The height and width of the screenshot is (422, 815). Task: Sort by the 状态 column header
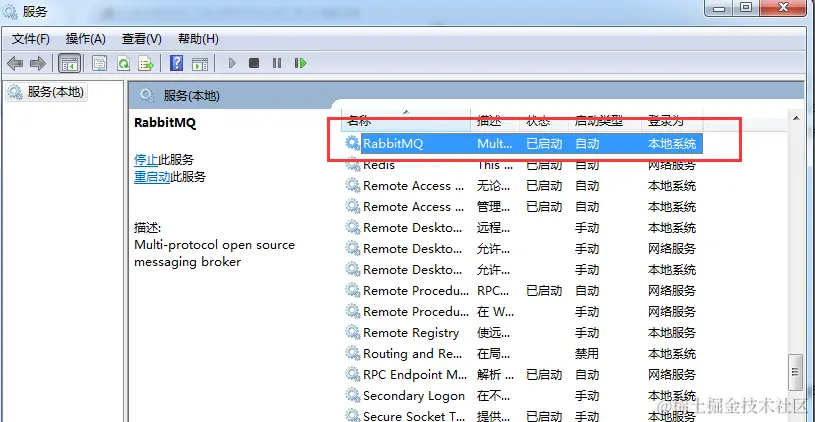coord(544,121)
